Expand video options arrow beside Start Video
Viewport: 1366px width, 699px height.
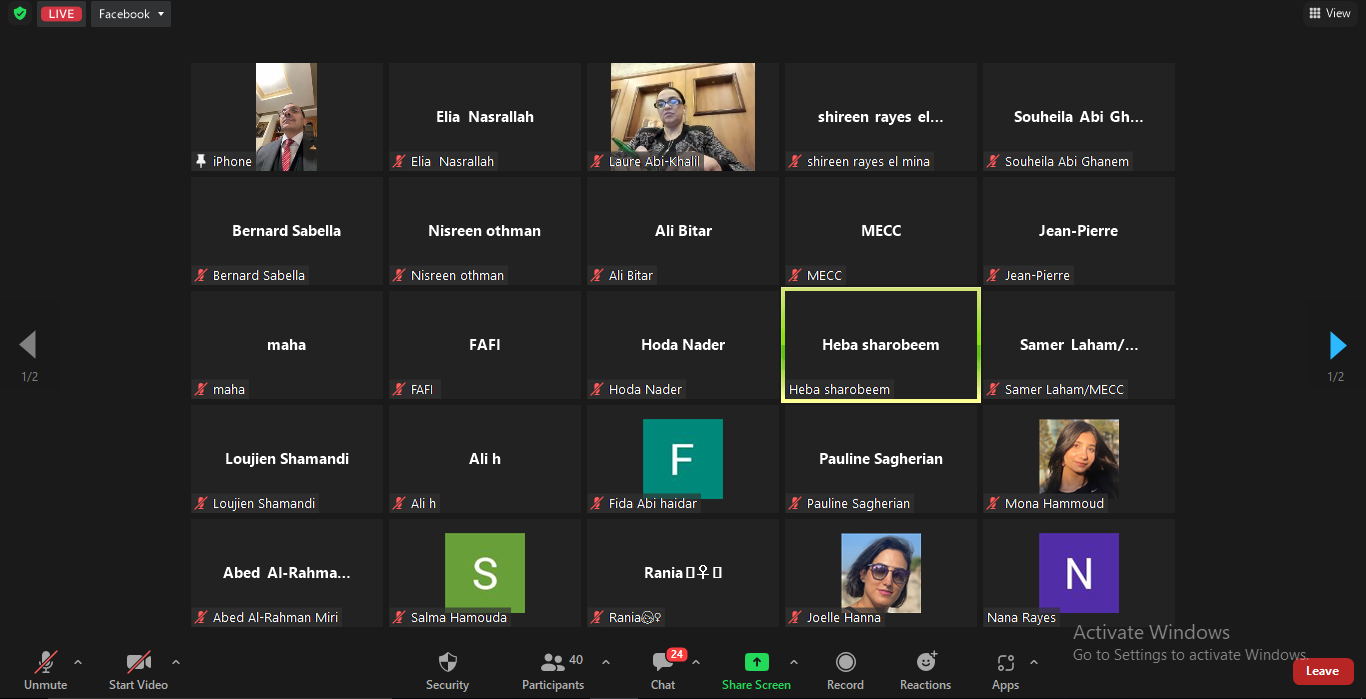[x=176, y=662]
